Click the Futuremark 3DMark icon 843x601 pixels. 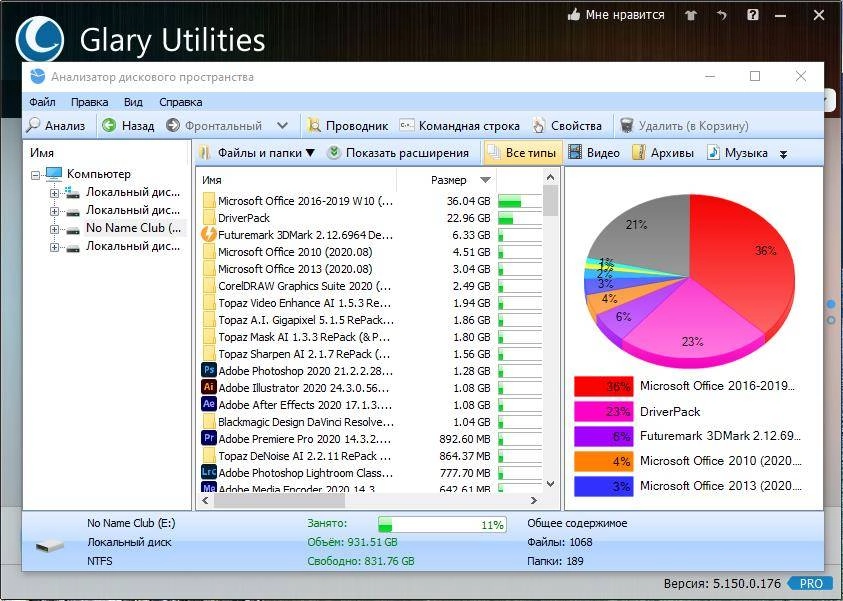coord(209,235)
